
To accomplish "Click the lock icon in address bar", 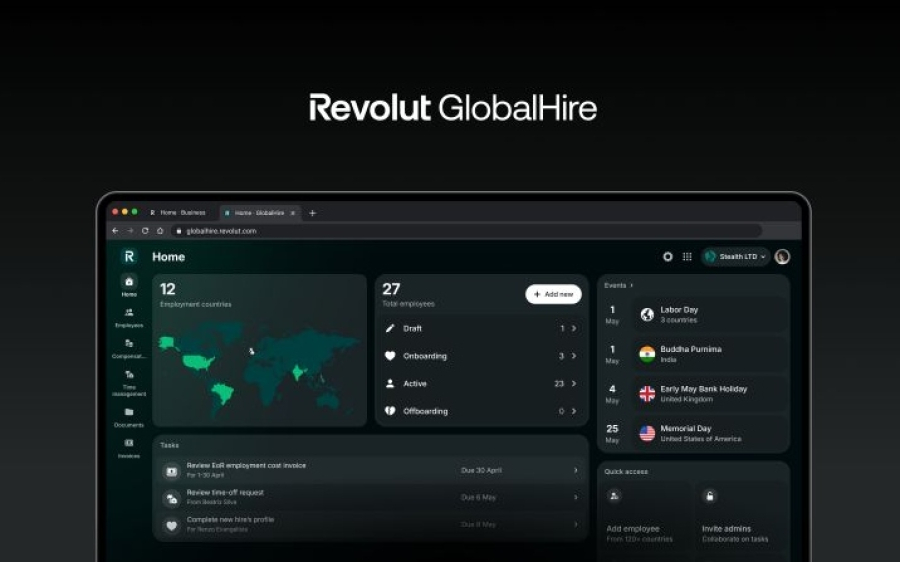I will pyautogui.click(x=179, y=231).
